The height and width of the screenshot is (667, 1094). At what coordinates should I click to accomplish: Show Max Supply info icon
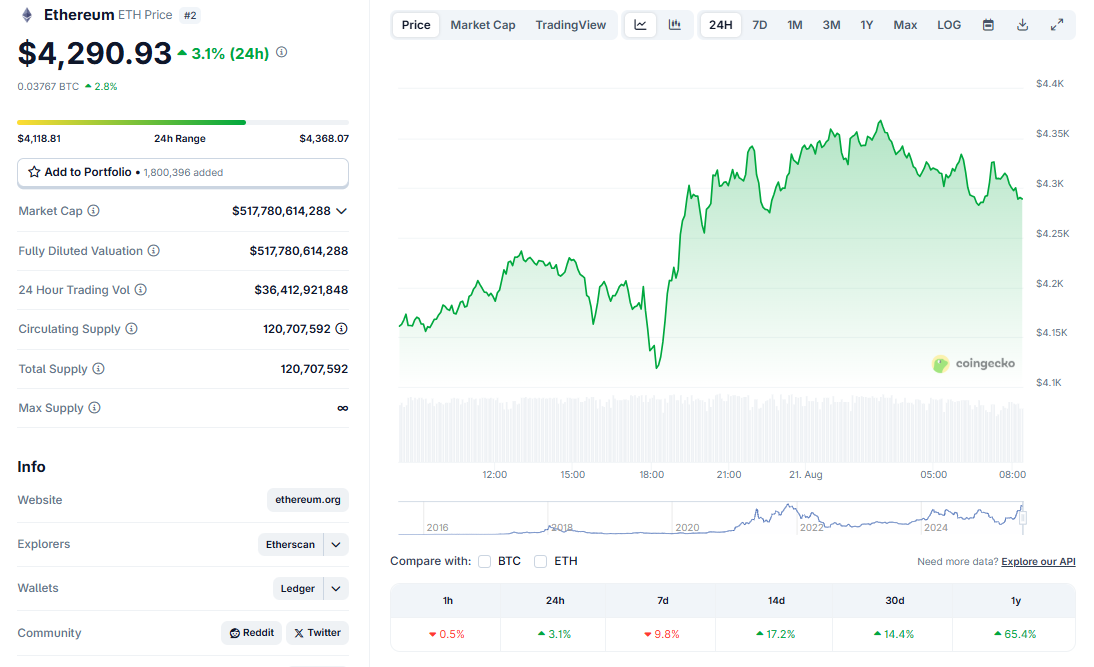coord(94,407)
